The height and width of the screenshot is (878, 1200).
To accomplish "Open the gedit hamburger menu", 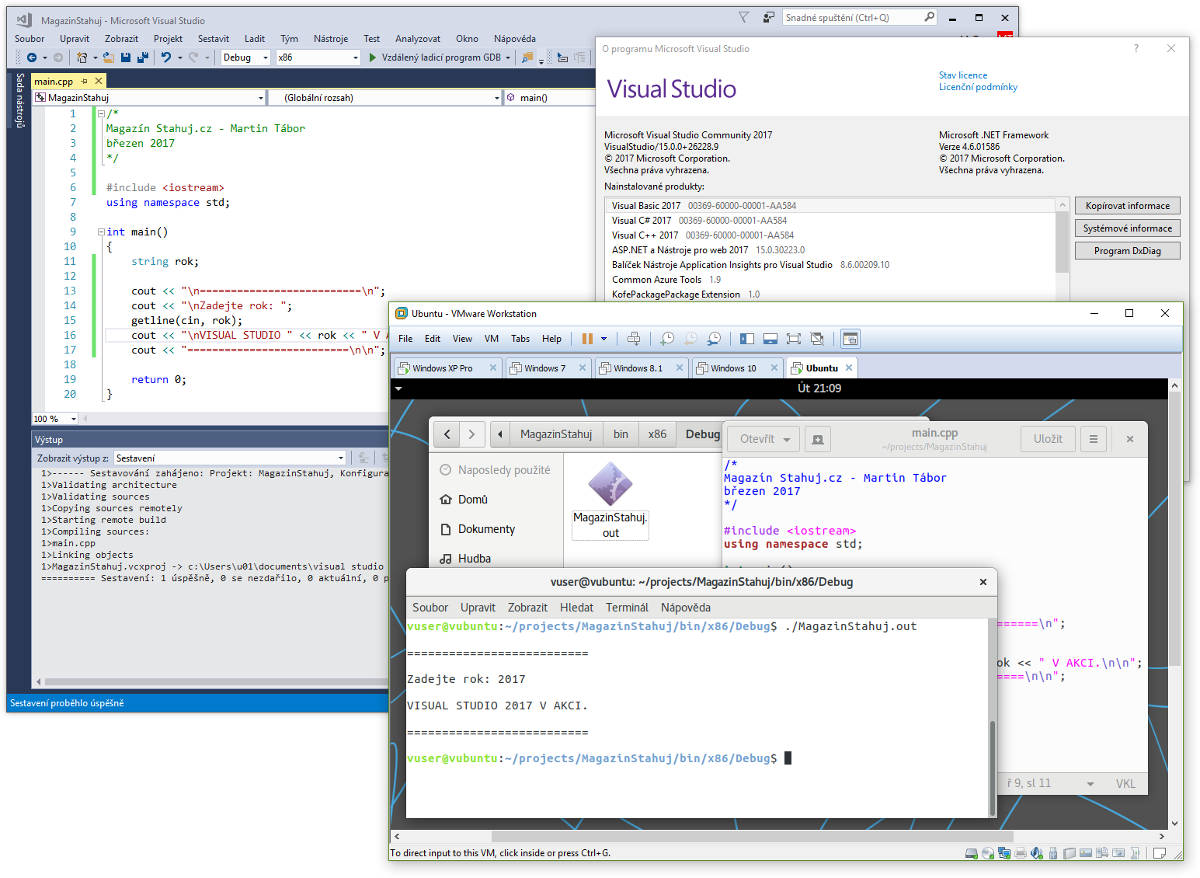I will [x=1094, y=439].
